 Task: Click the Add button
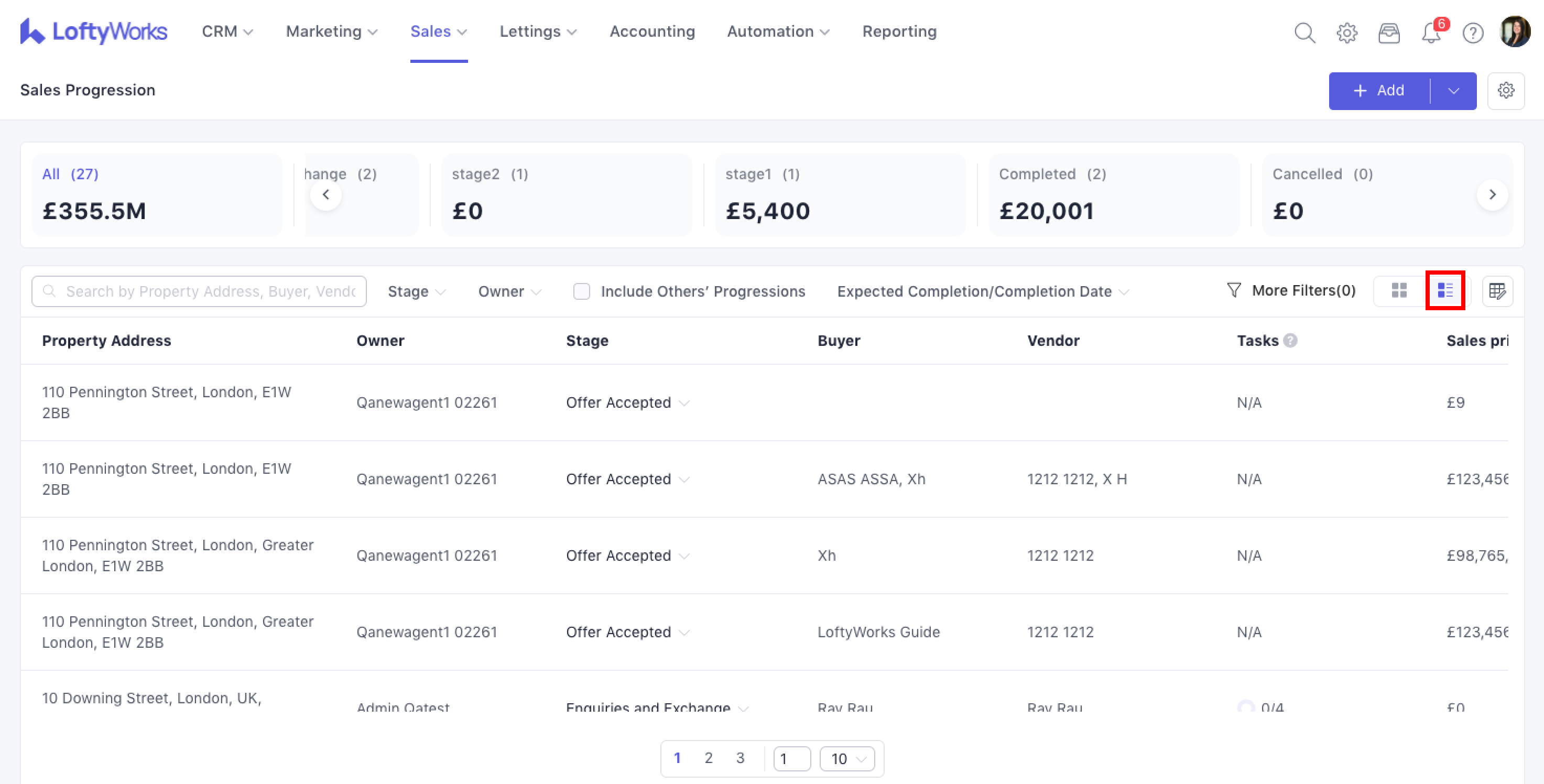point(1378,91)
